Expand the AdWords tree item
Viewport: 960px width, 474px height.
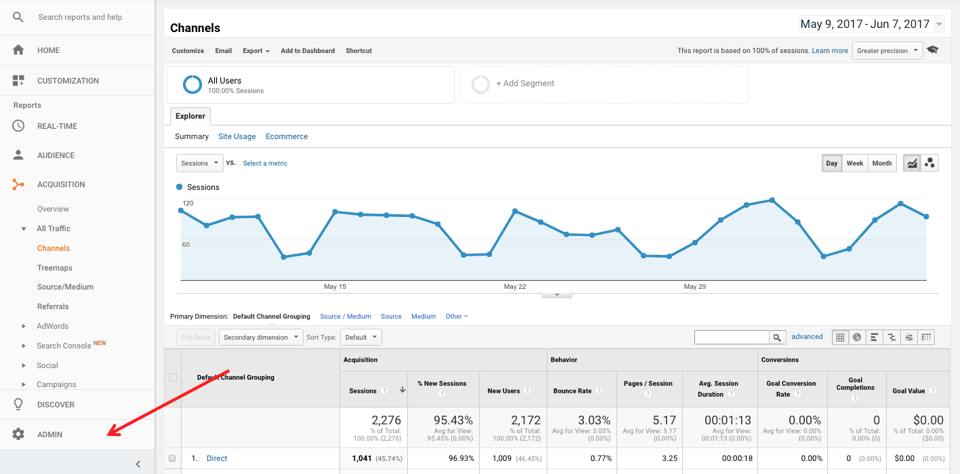[x=24, y=326]
